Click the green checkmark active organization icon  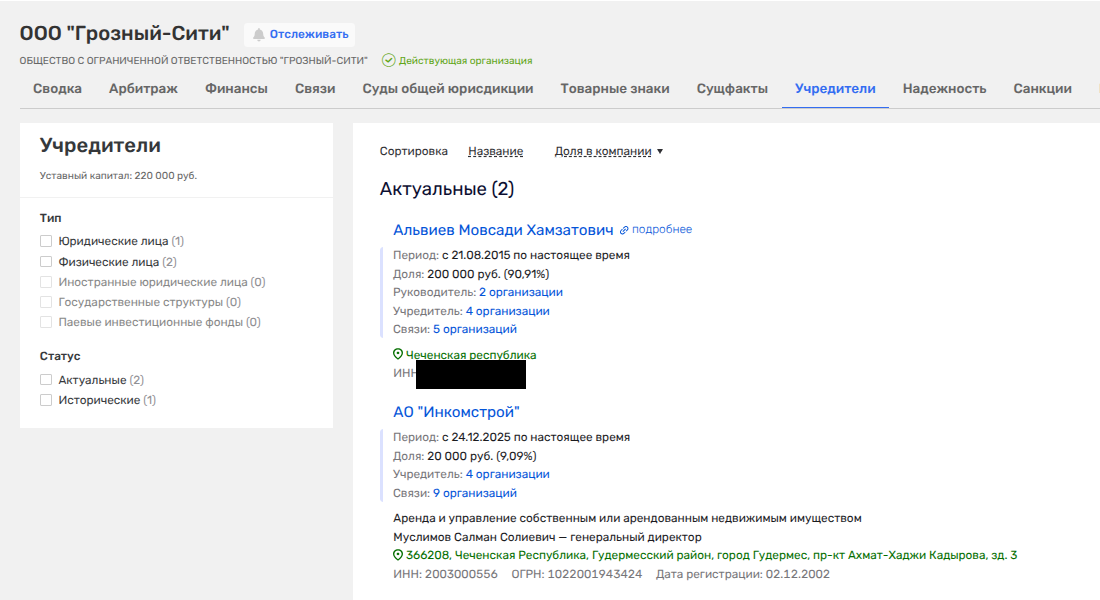388,61
